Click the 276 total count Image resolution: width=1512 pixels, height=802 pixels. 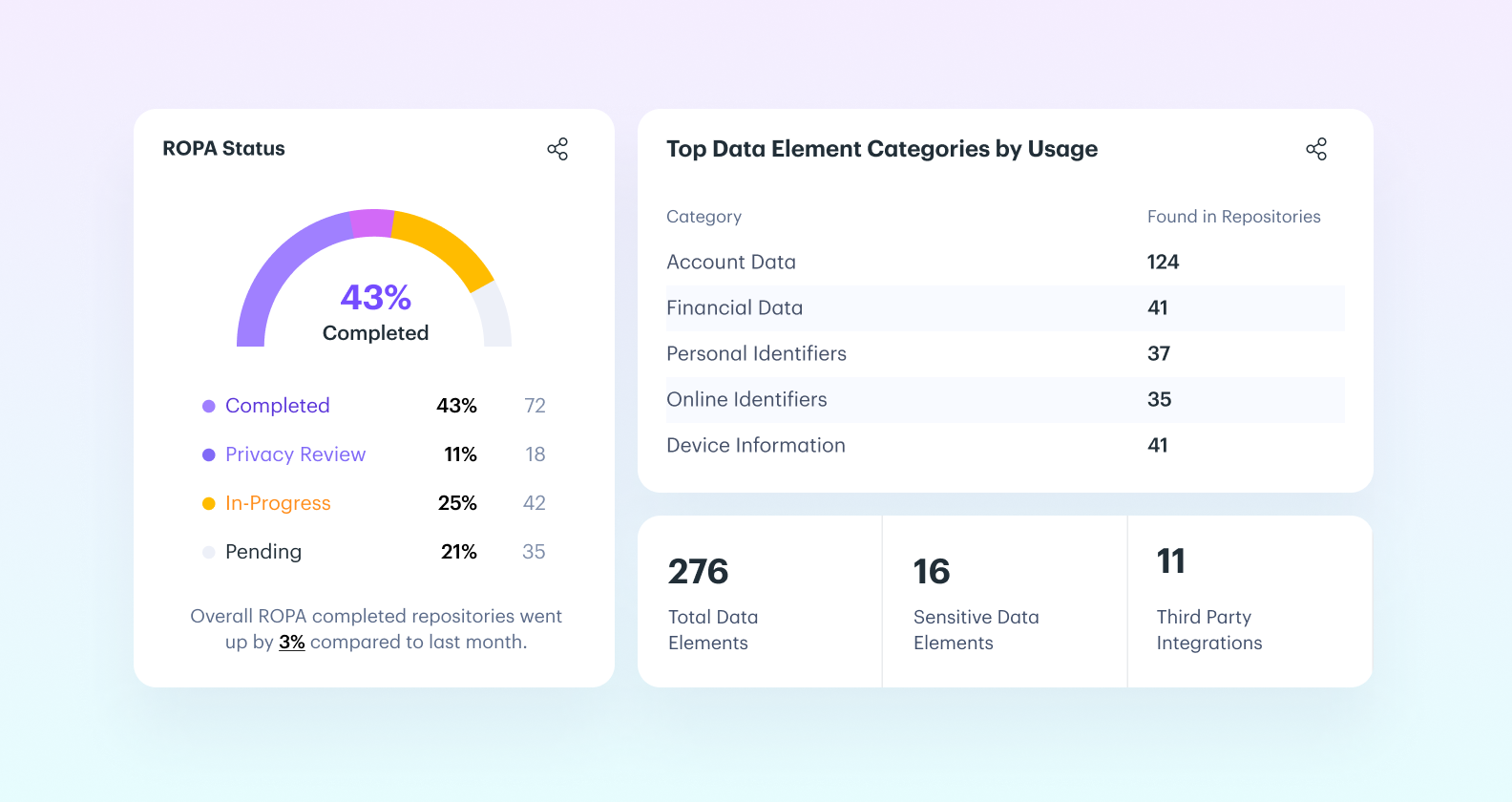point(699,571)
